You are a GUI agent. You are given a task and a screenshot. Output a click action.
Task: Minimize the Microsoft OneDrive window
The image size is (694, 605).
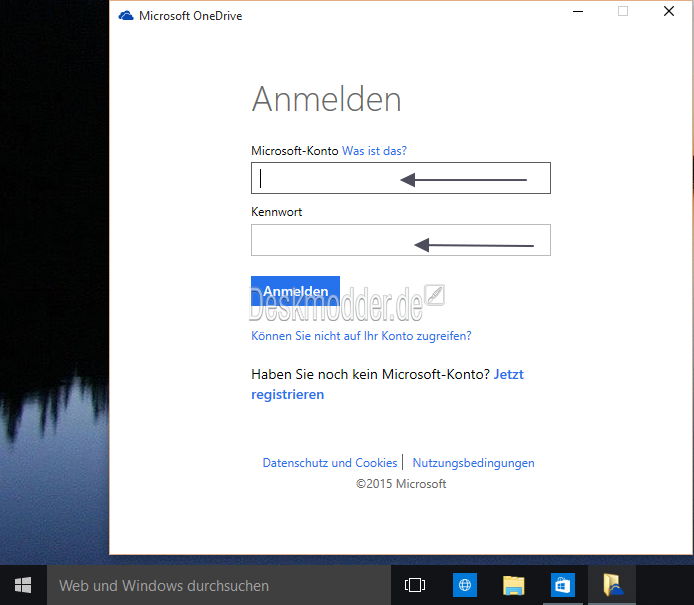(578, 12)
